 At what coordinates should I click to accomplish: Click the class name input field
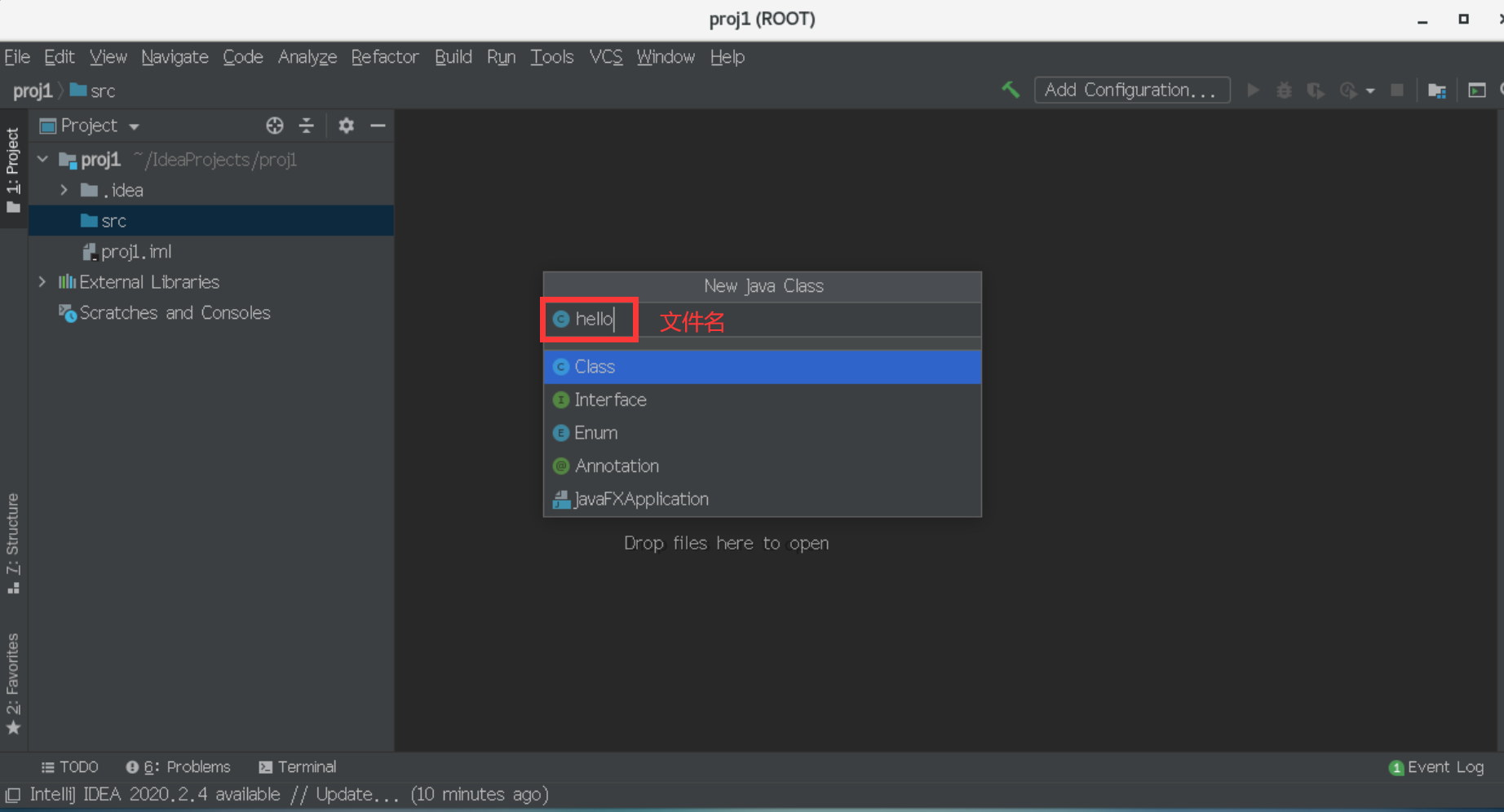tap(763, 320)
